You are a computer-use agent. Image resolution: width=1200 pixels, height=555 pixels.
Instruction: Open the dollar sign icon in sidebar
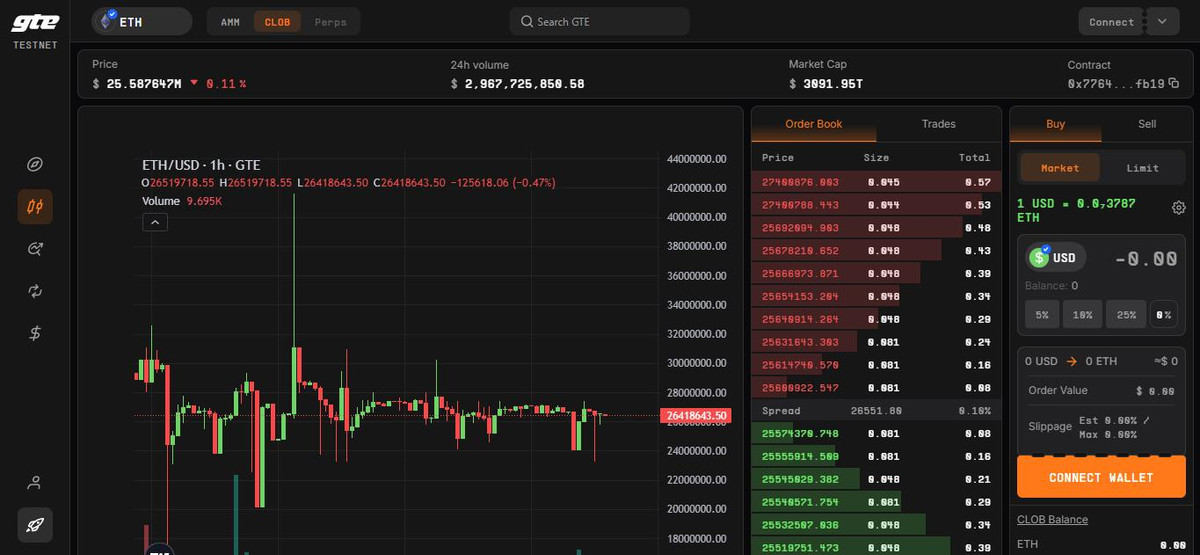pyautogui.click(x=34, y=333)
